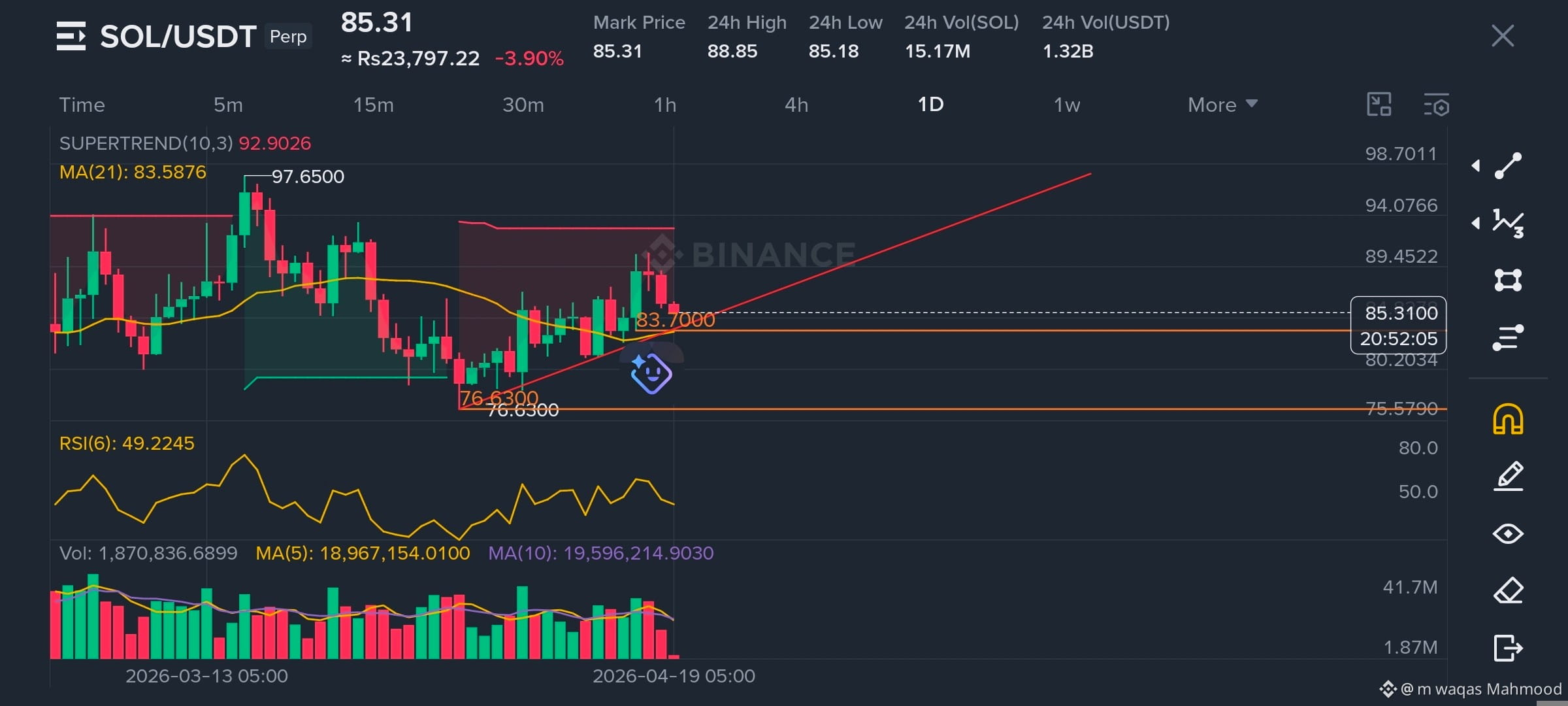Tap the 24h Vol(USDT) value 1.32B
1568x706 pixels.
coord(1068,51)
